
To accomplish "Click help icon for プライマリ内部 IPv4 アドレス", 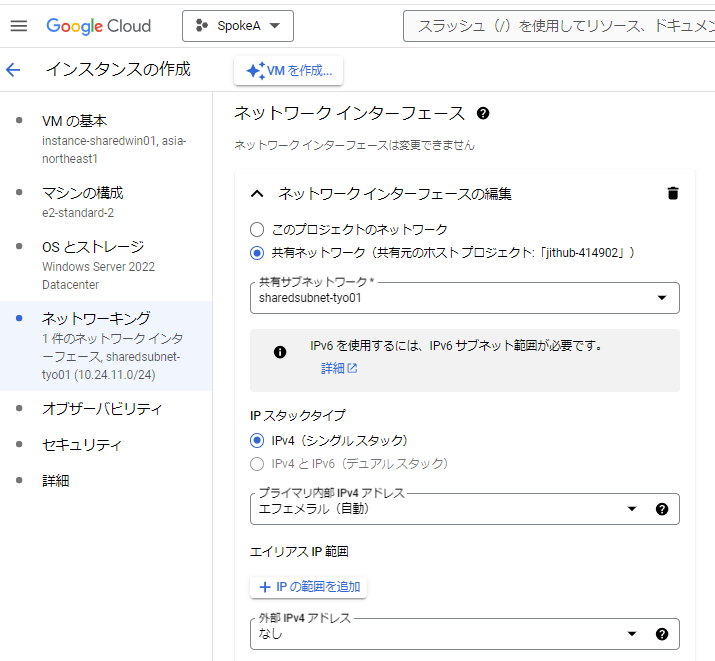I will [x=661, y=509].
